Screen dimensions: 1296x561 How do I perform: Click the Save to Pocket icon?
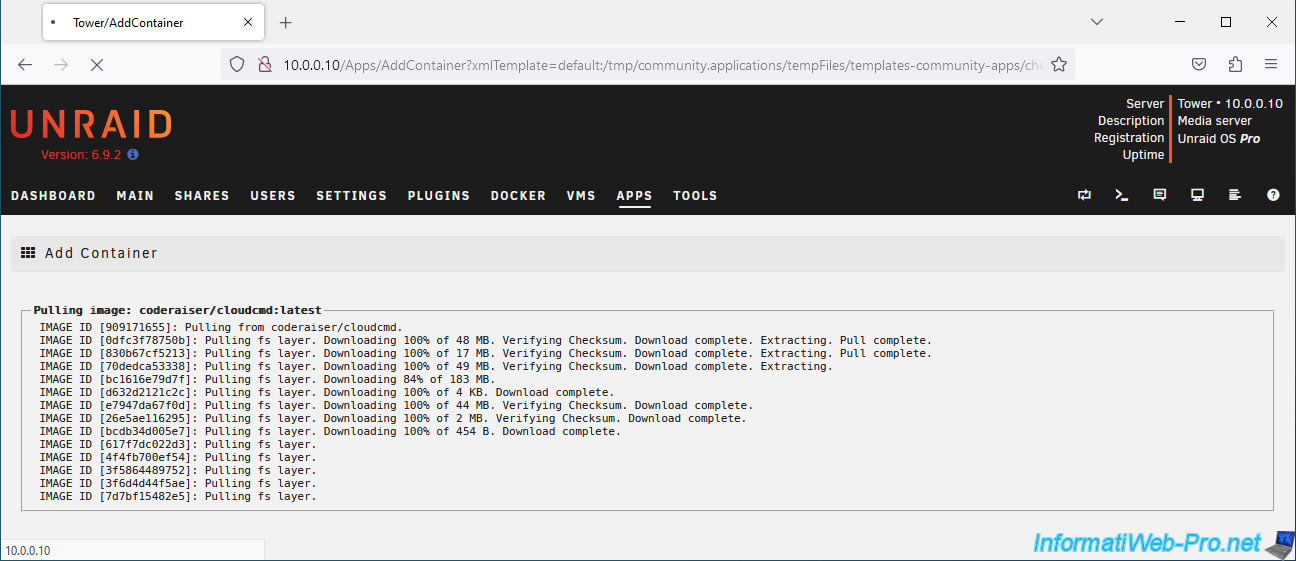pyautogui.click(x=1199, y=64)
